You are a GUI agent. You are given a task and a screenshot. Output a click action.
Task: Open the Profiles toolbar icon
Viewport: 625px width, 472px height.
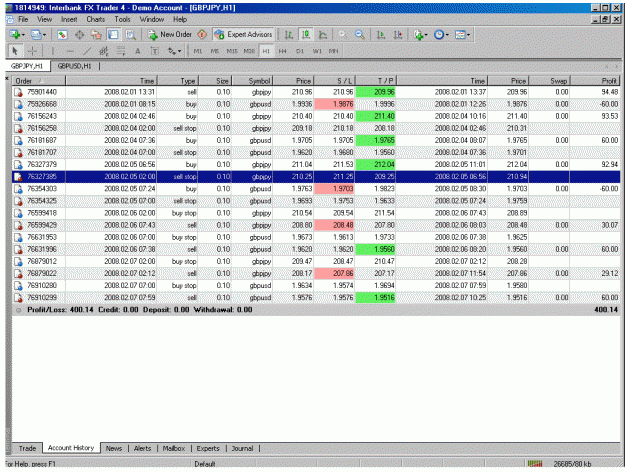coord(36,35)
